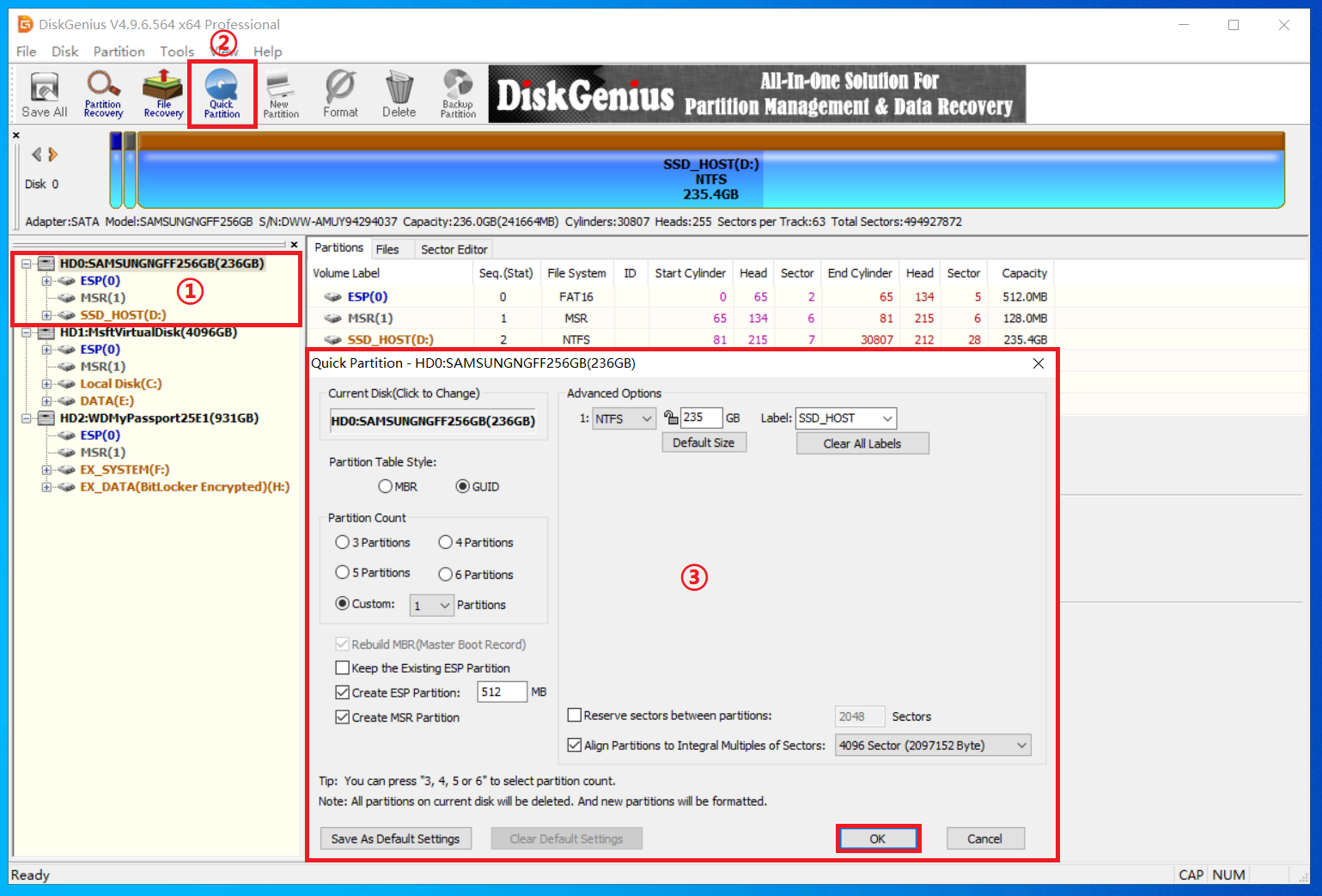Collapse the HD2:WDMyPassport25E1 tree node
The height and width of the screenshot is (896, 1322).
click(27, 418)
